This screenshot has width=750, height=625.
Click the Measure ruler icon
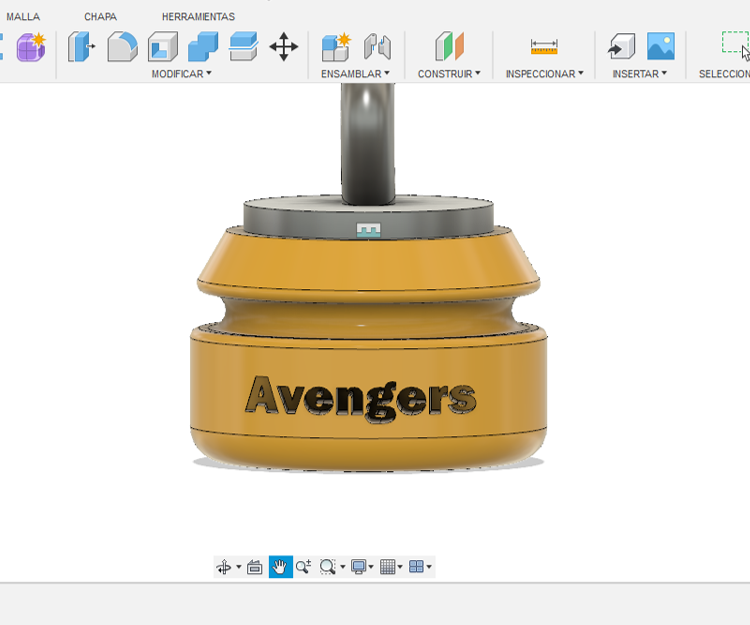tap(544, 47)
